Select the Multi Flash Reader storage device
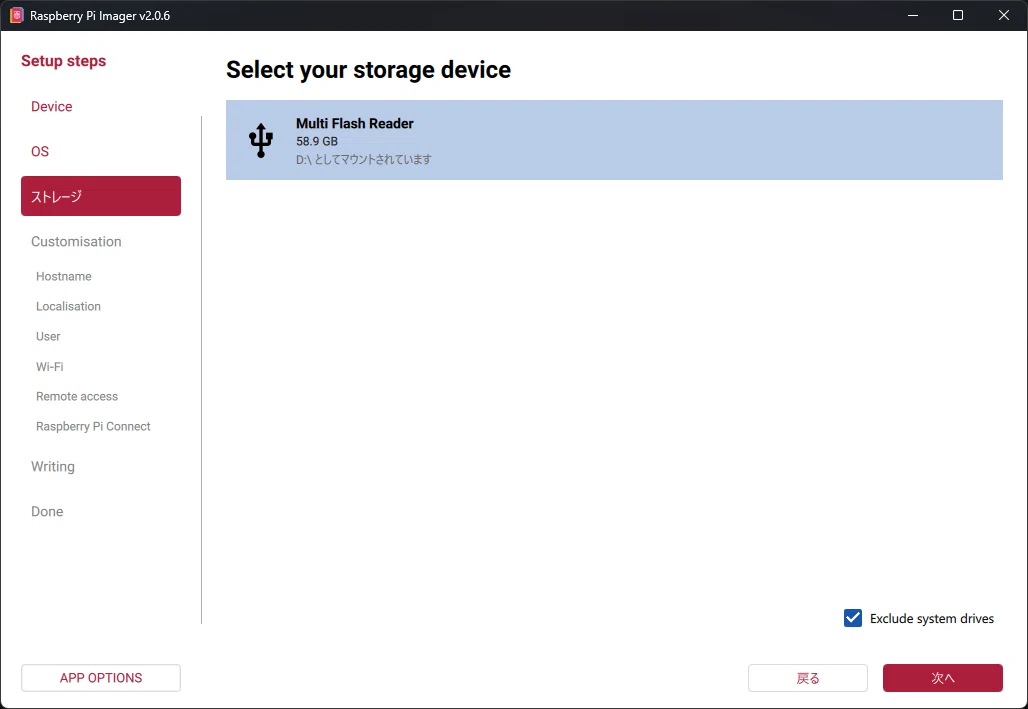The image size is (1028, 709). point(614,140)
